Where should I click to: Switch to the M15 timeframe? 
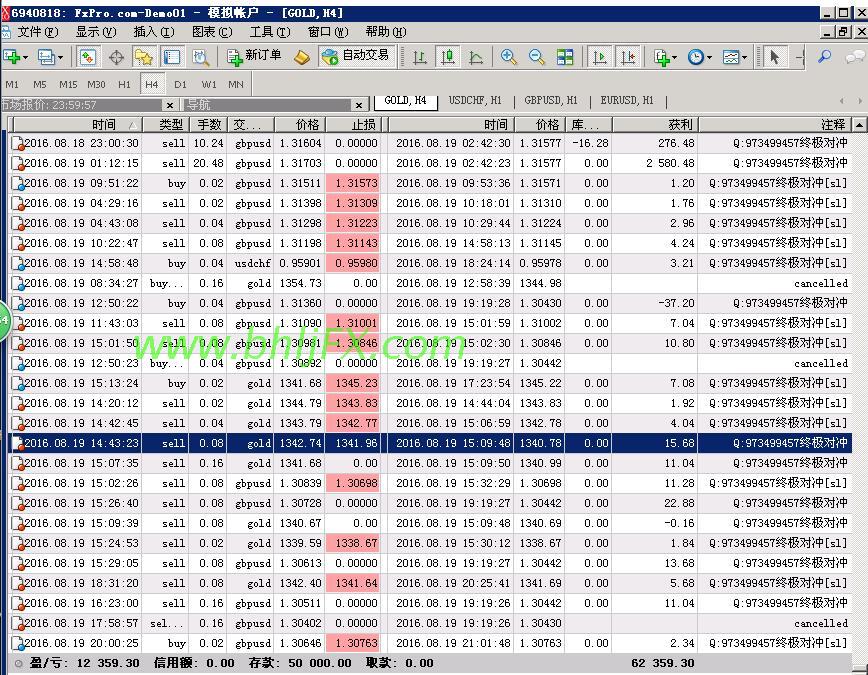click(x=68, y=85)
